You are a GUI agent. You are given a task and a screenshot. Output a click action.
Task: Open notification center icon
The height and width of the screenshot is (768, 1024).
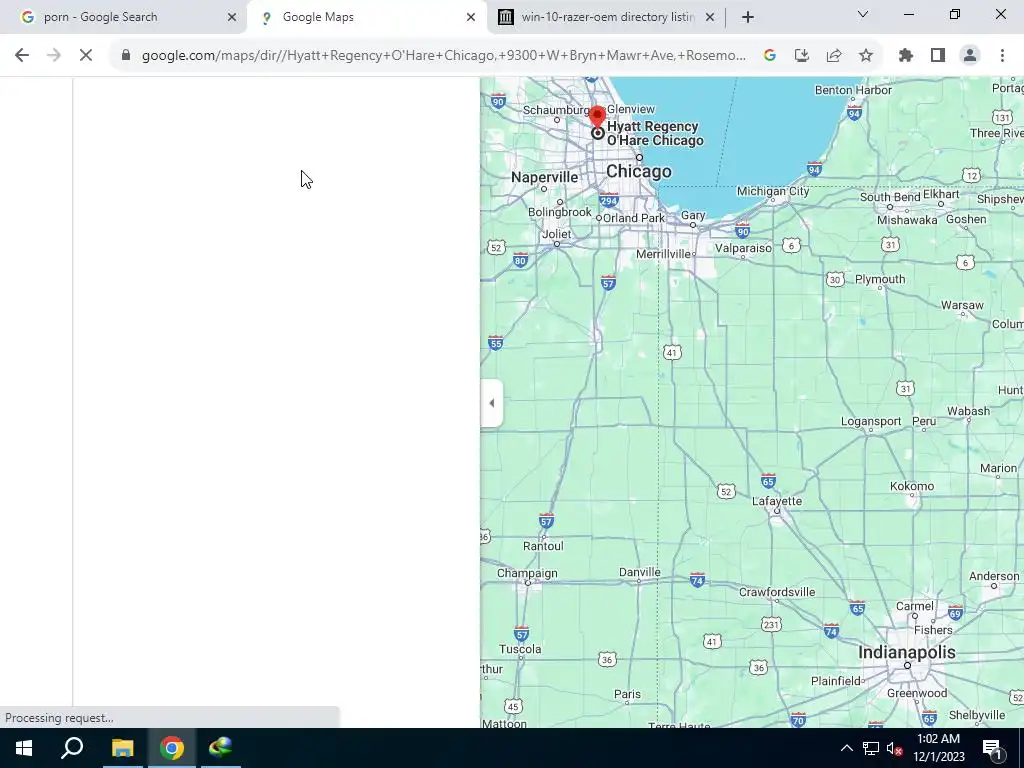coord(991,748)
